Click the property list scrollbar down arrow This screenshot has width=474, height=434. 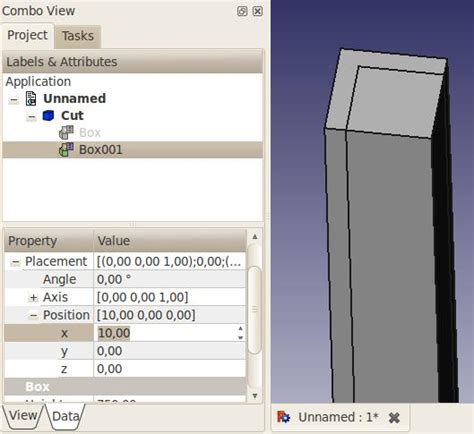pos(255,396)
